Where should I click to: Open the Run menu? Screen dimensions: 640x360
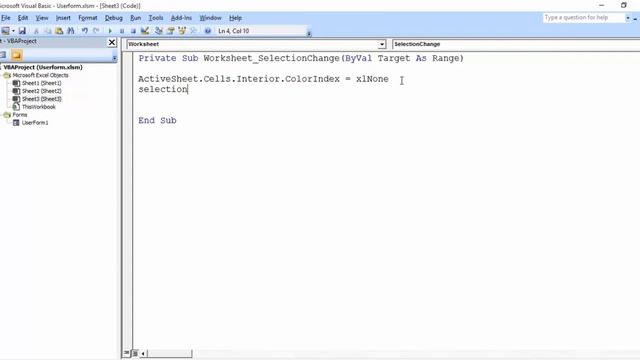(136, 18)
